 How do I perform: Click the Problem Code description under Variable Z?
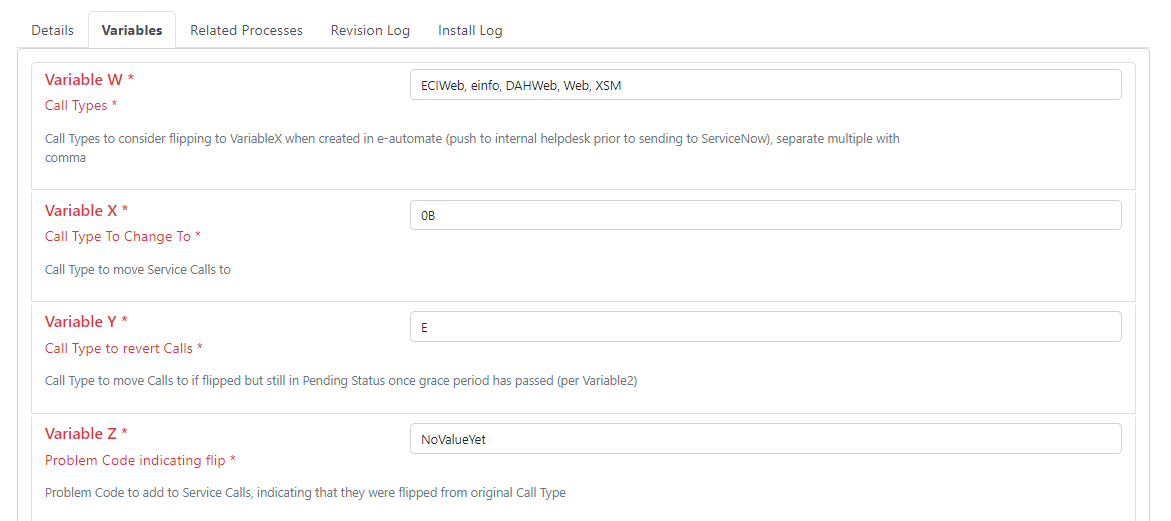[x=305, y=493]
